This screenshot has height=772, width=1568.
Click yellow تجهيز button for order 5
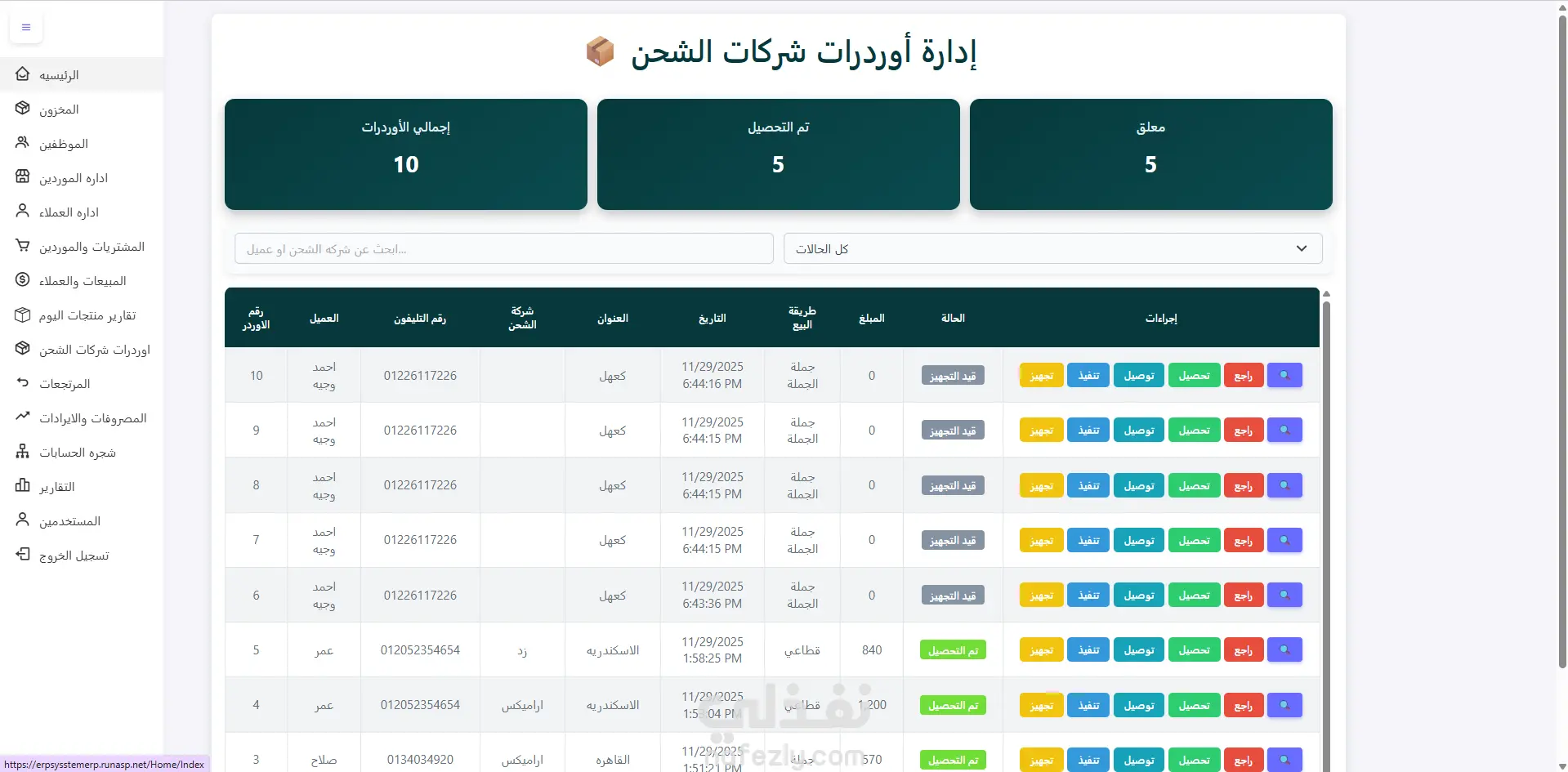point(1041,650)
